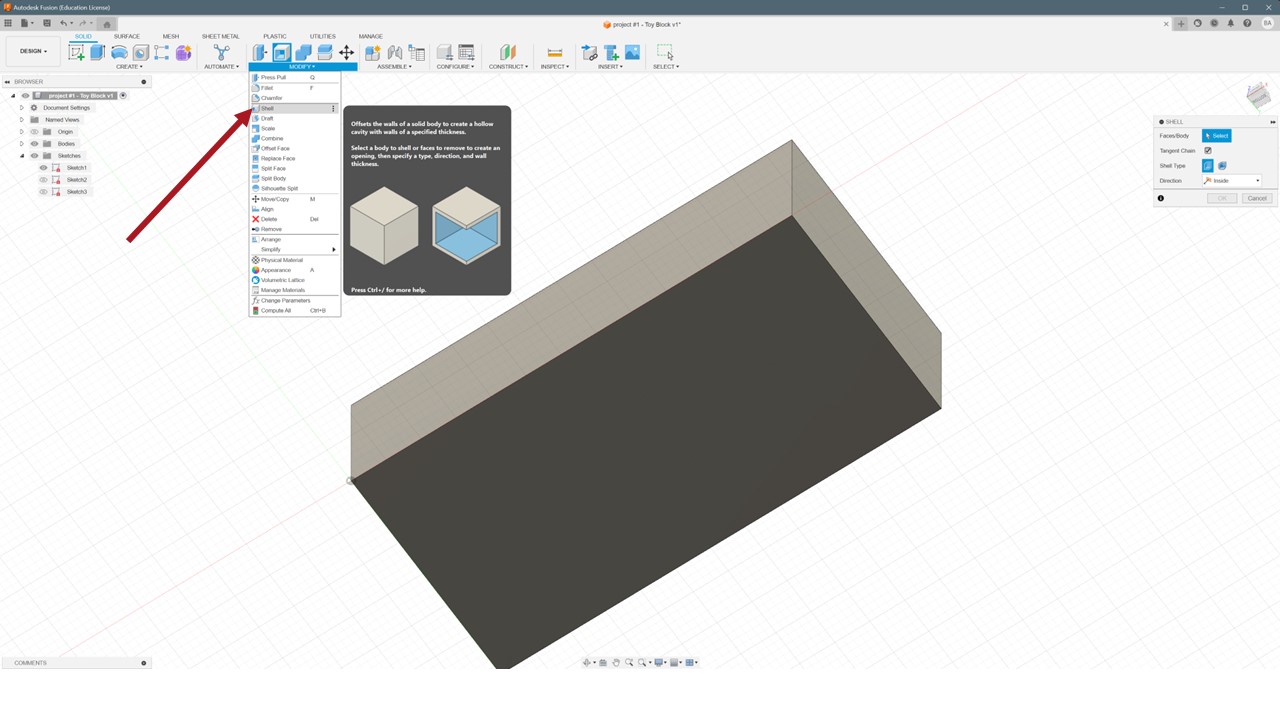Screen dimensions: 1280x720
Task: Switch to the Plastic tab
Action: coord(275,36)
